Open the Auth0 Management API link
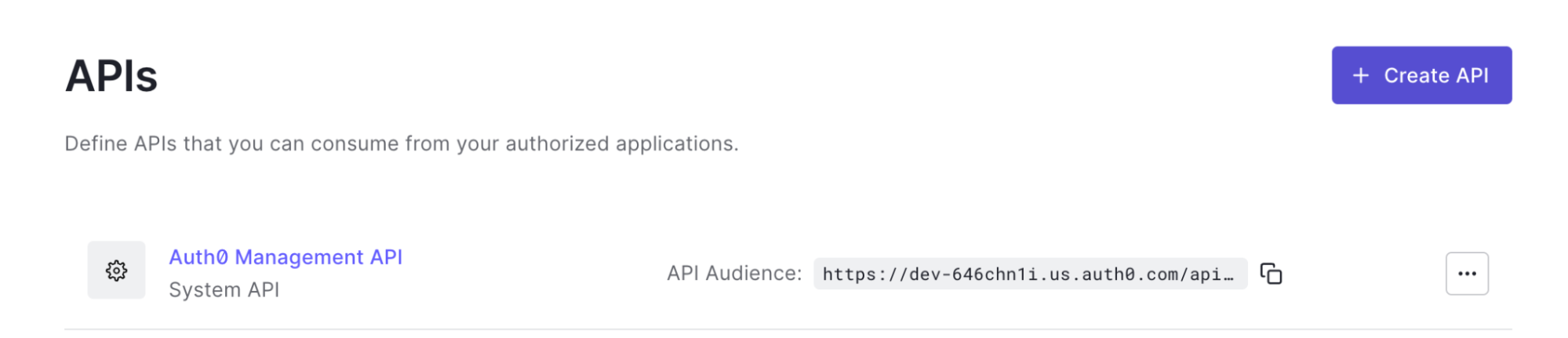Image resolution: width=1568 pixels, height=338 pixels. pyautogui.click(x=286, y=257)
